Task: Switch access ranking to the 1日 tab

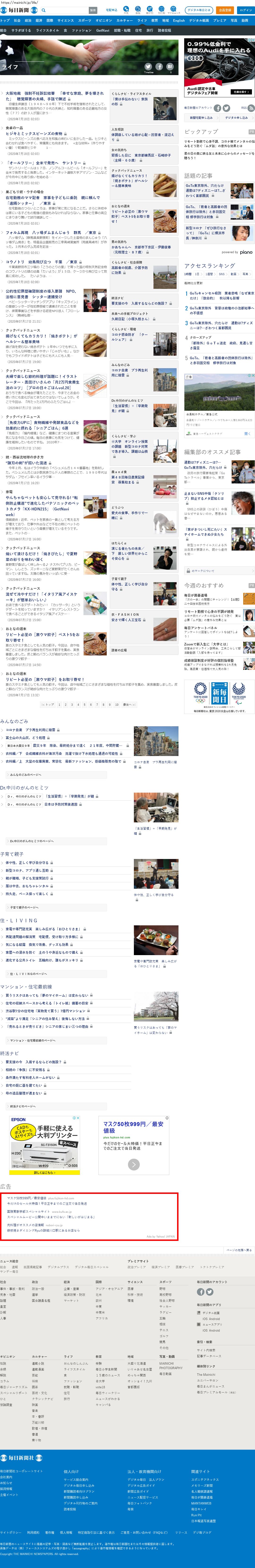Action: pyautogui.click(x=198, y=274)
